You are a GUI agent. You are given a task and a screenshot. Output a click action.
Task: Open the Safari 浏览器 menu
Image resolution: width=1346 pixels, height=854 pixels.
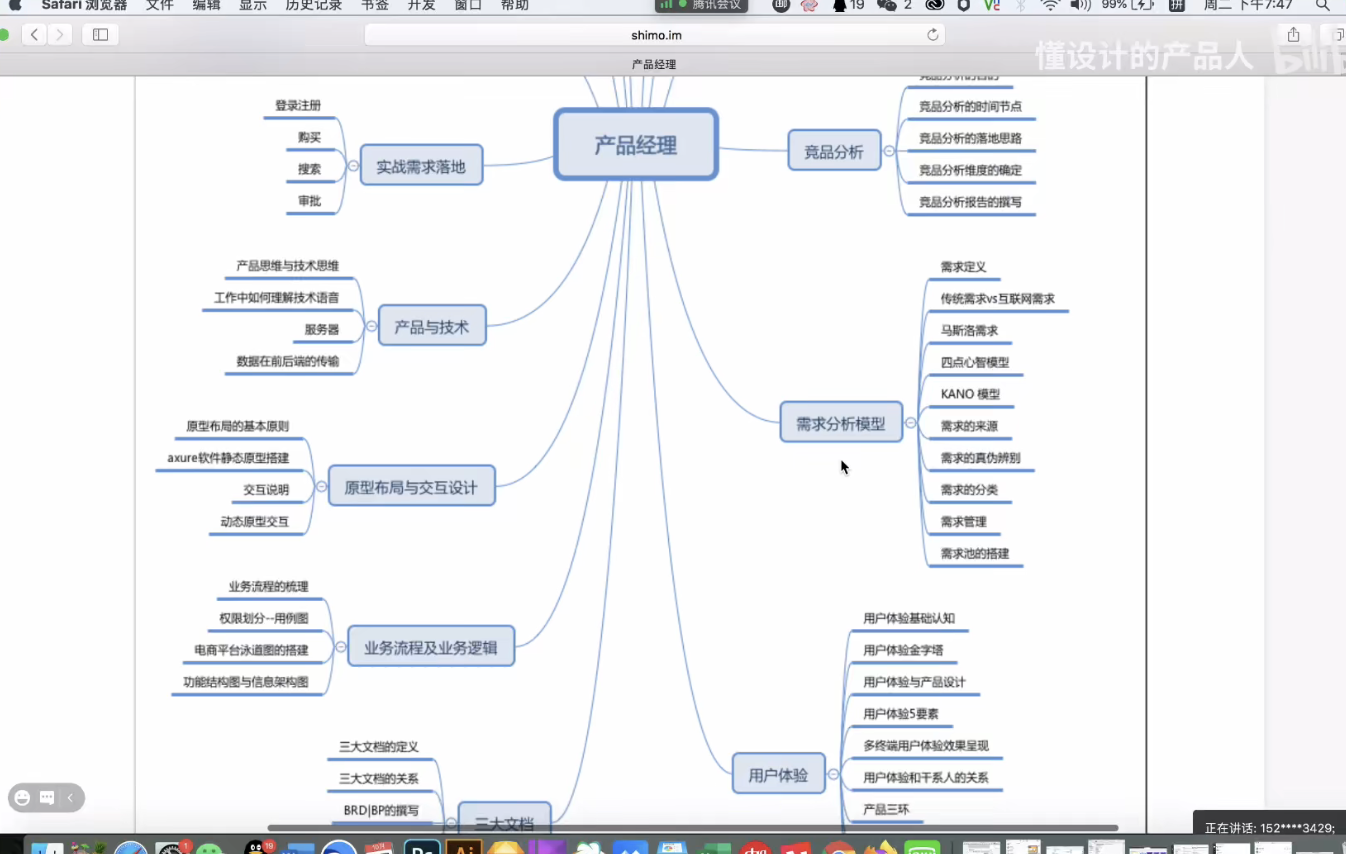coord(84,5)
